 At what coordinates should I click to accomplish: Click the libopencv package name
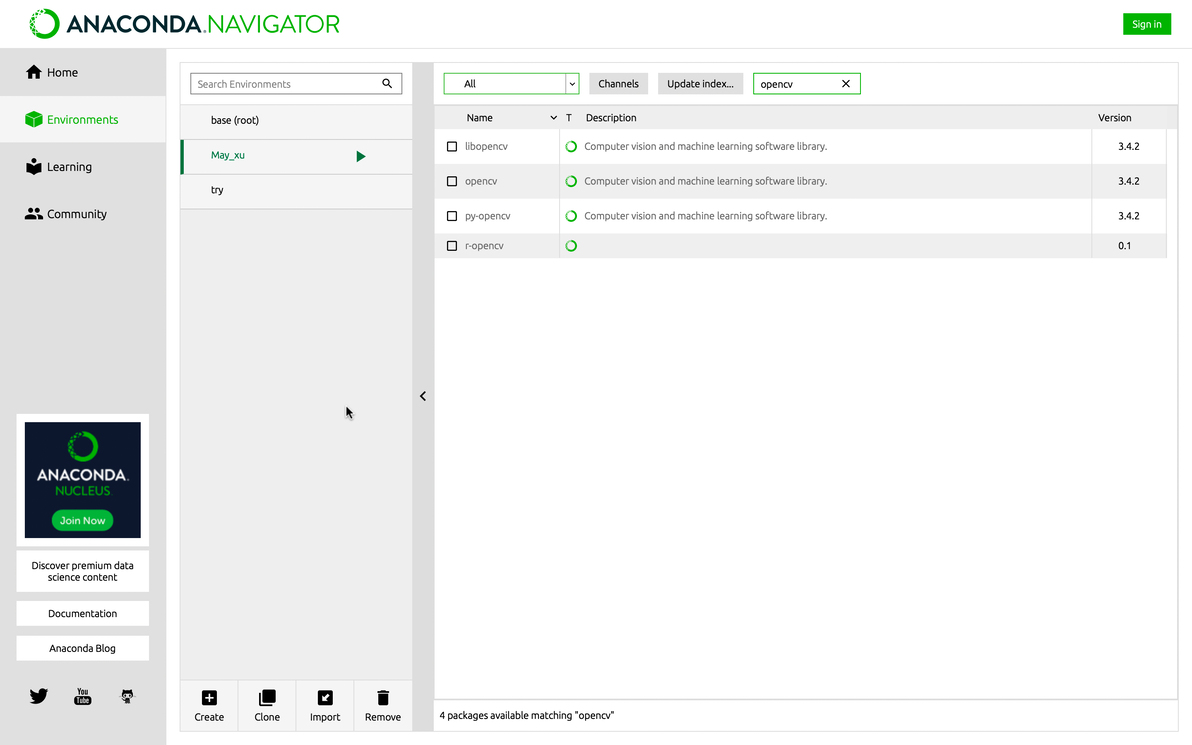tap(486, 146)
